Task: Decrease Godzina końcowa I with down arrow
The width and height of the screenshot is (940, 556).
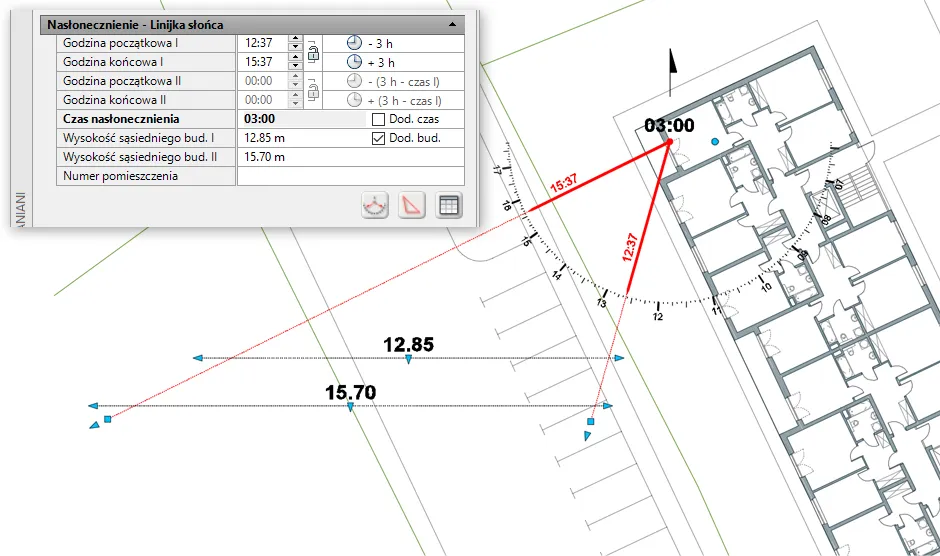Action: pos(294,66)
